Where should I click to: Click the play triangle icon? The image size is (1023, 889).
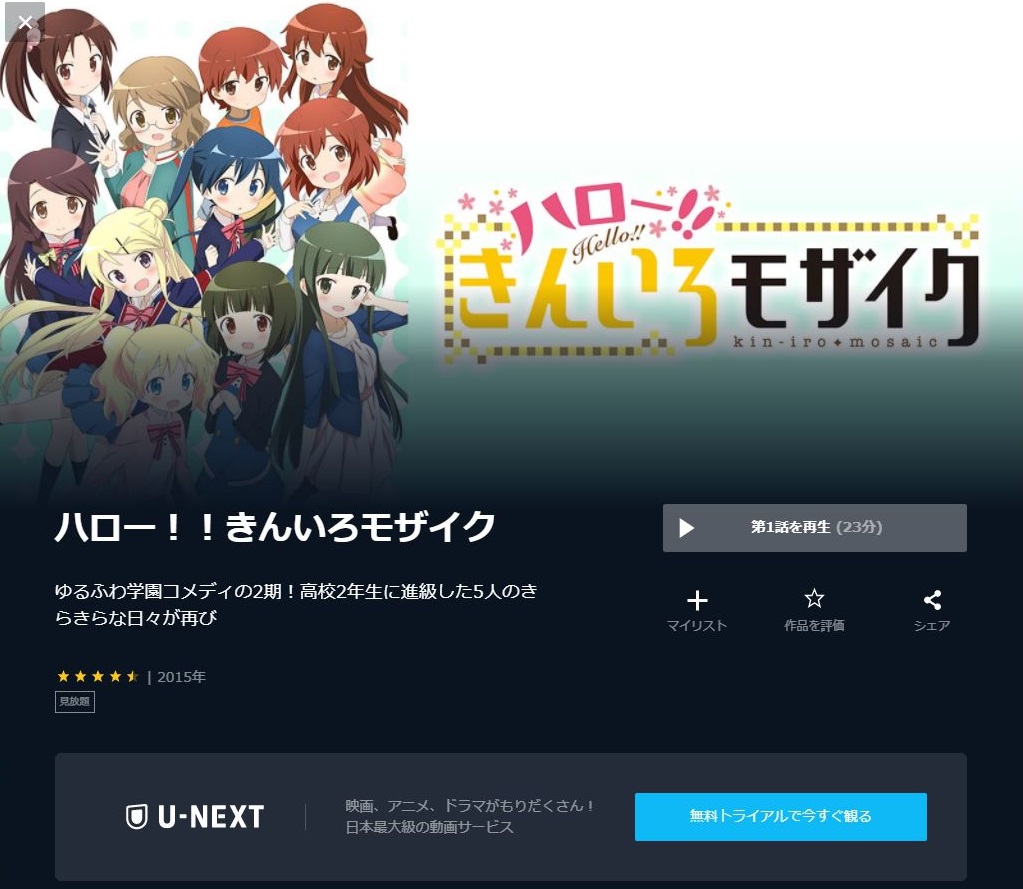(686, 528)
